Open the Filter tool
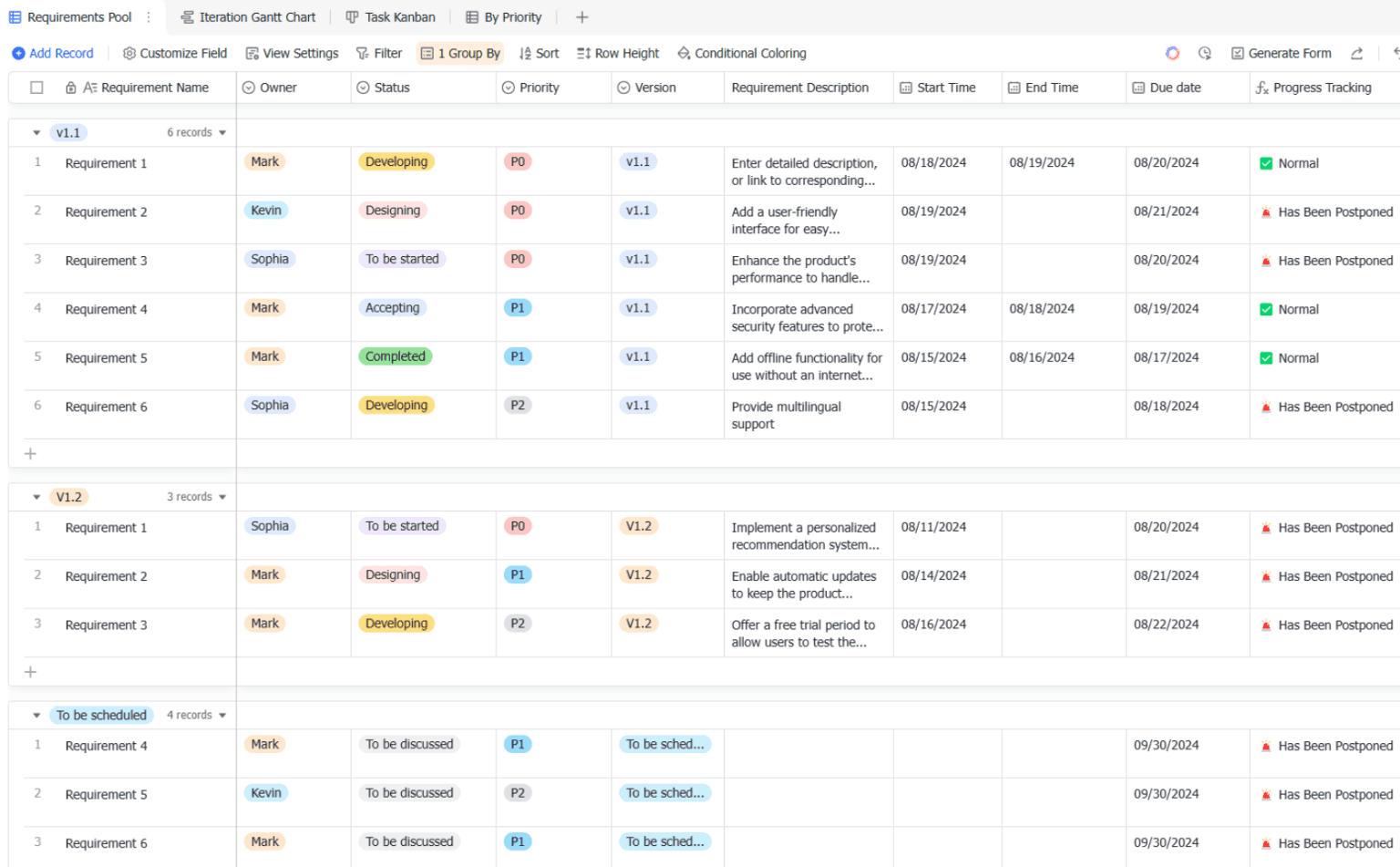Screen dimensions: 1400x867 click(x=379, y=54)
